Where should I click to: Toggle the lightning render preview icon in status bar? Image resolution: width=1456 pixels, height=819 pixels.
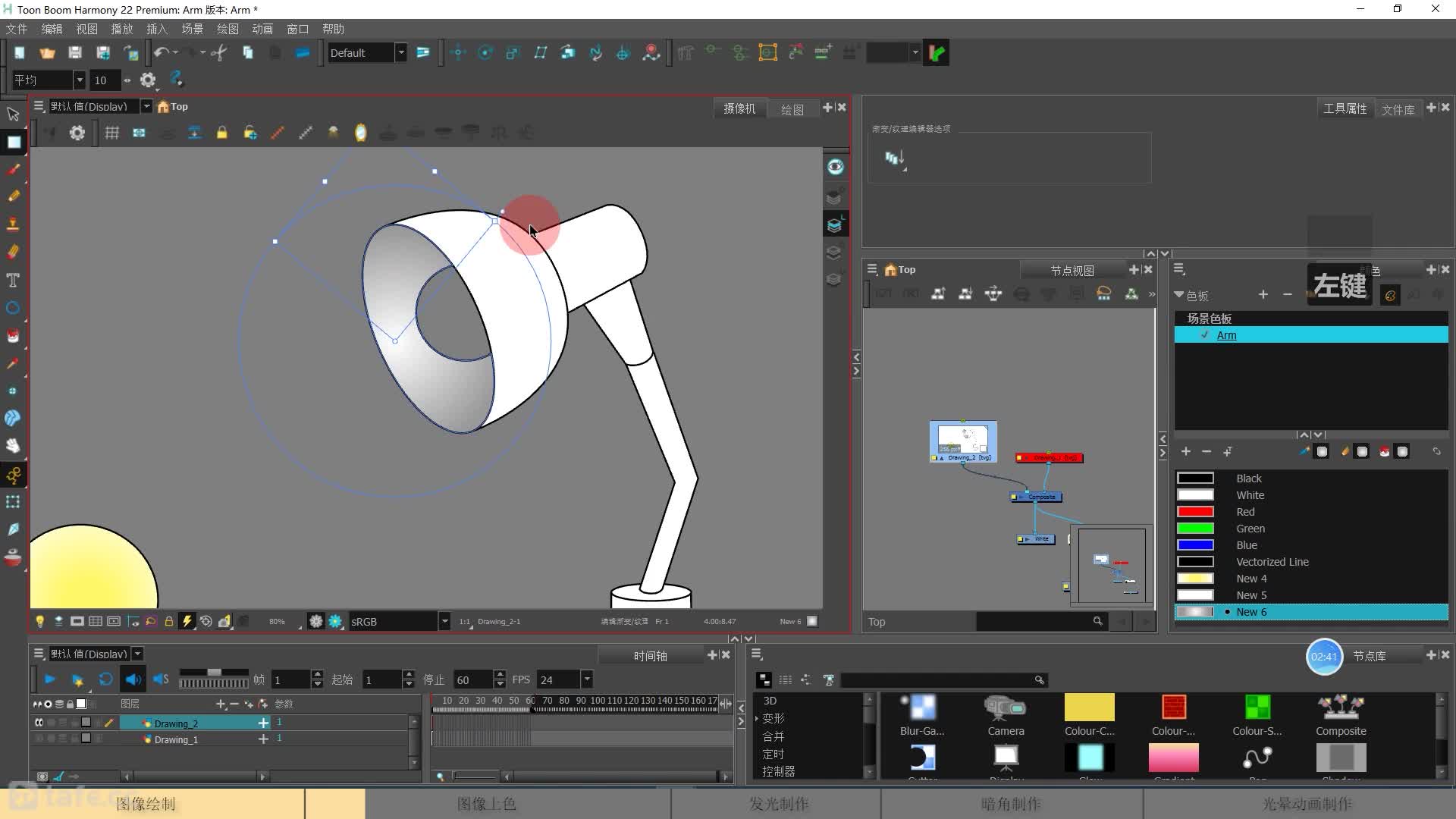click(x=187, y=621)
